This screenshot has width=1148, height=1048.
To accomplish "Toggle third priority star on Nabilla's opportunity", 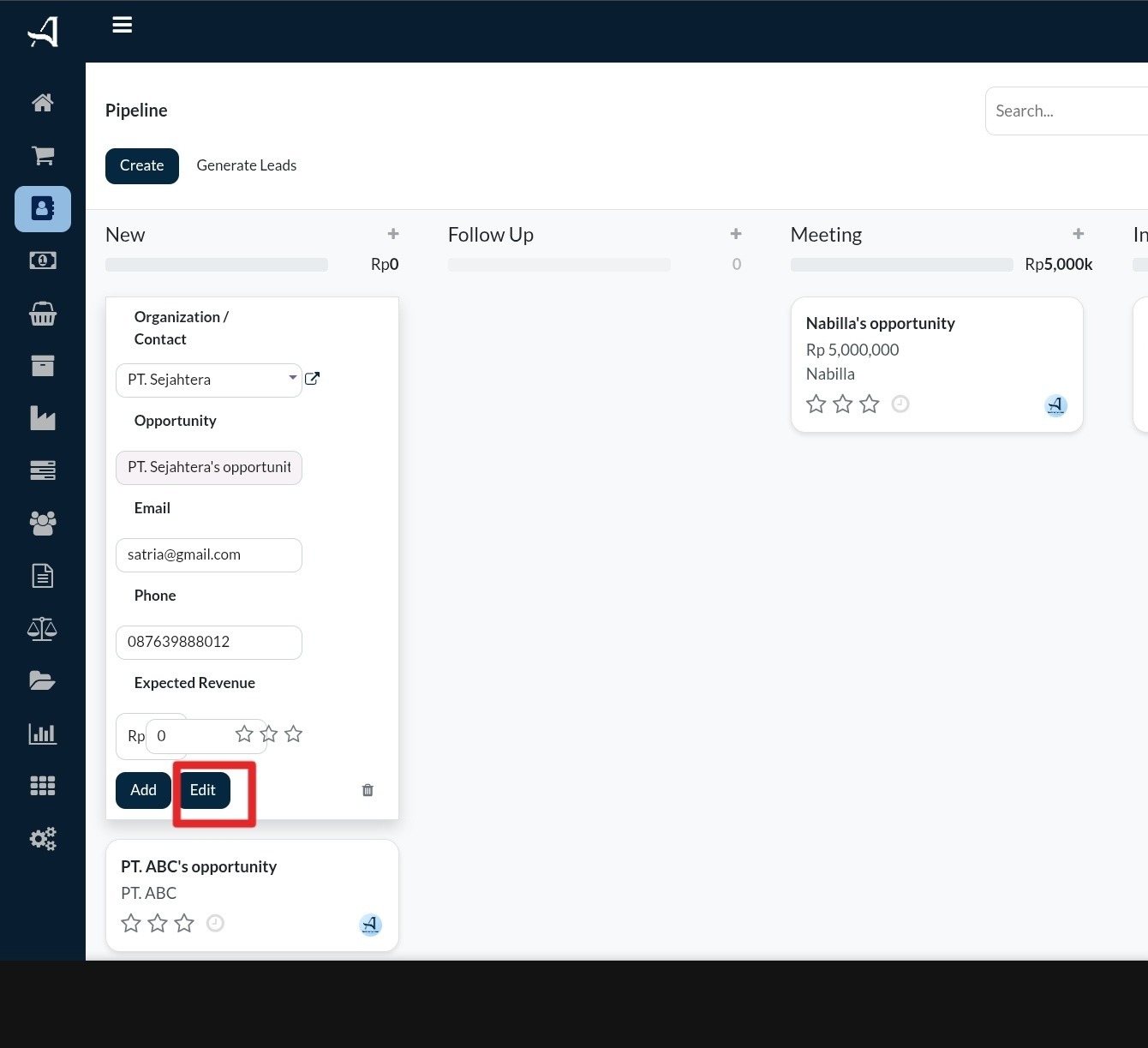I will coord(870,404).
